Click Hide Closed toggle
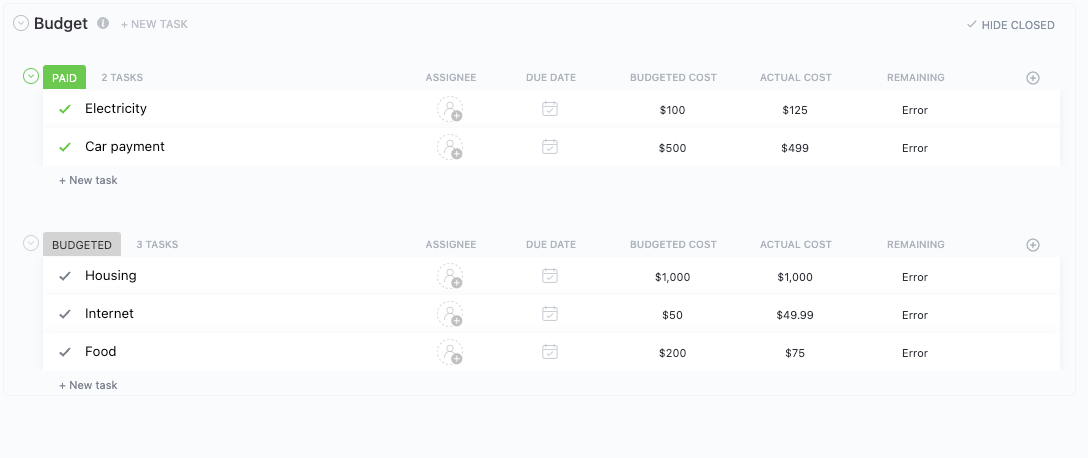 coord(1011,25)
